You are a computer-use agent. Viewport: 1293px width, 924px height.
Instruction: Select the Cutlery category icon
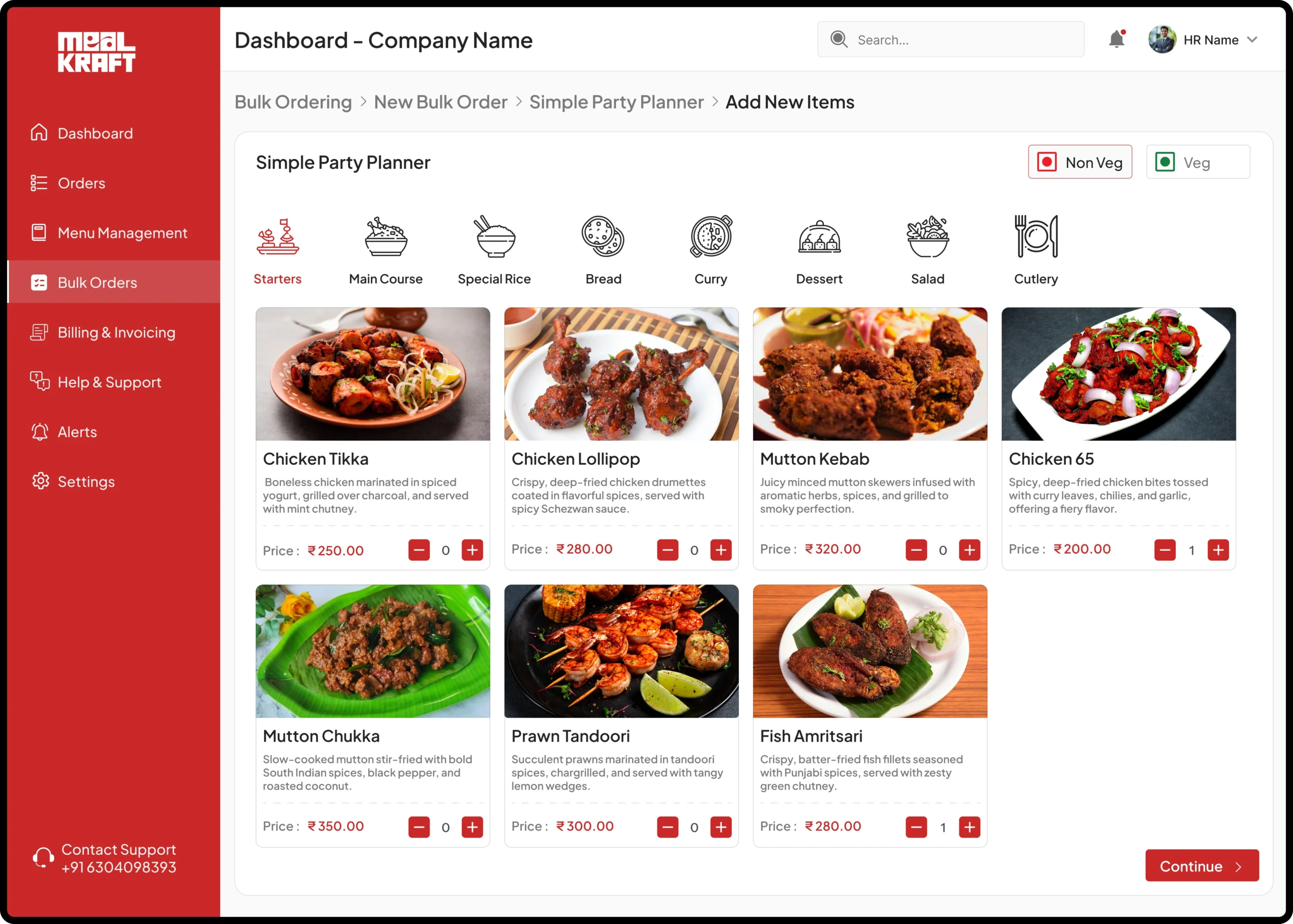[1036, 235]
